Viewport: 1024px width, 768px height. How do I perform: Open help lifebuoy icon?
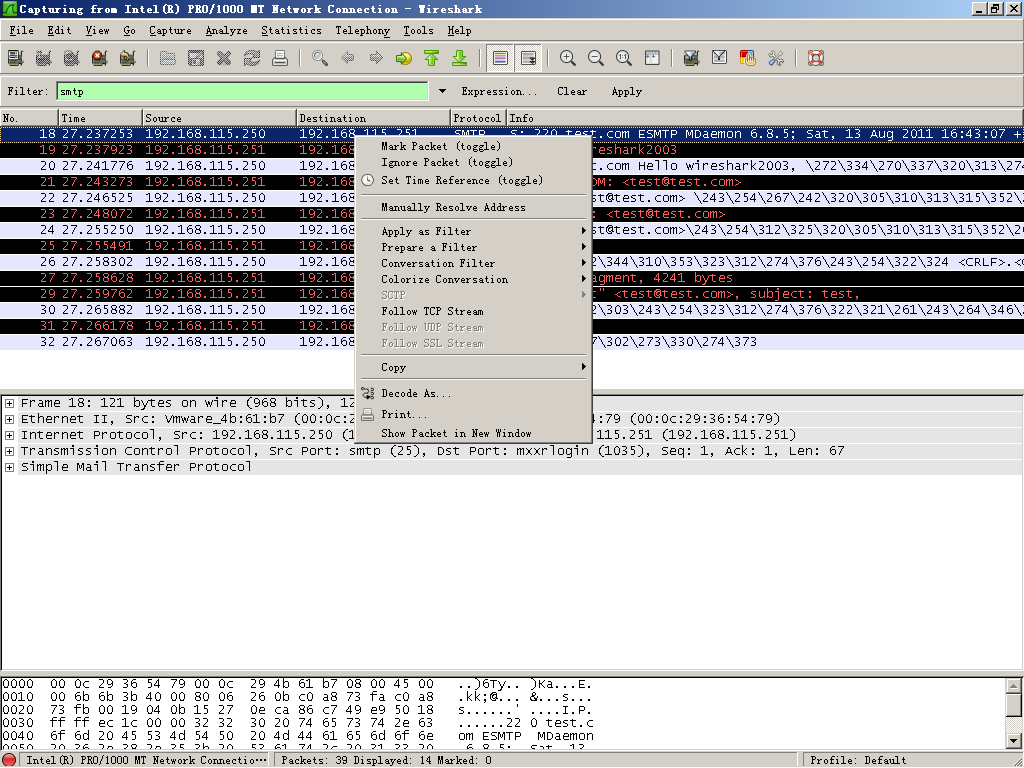816,58
